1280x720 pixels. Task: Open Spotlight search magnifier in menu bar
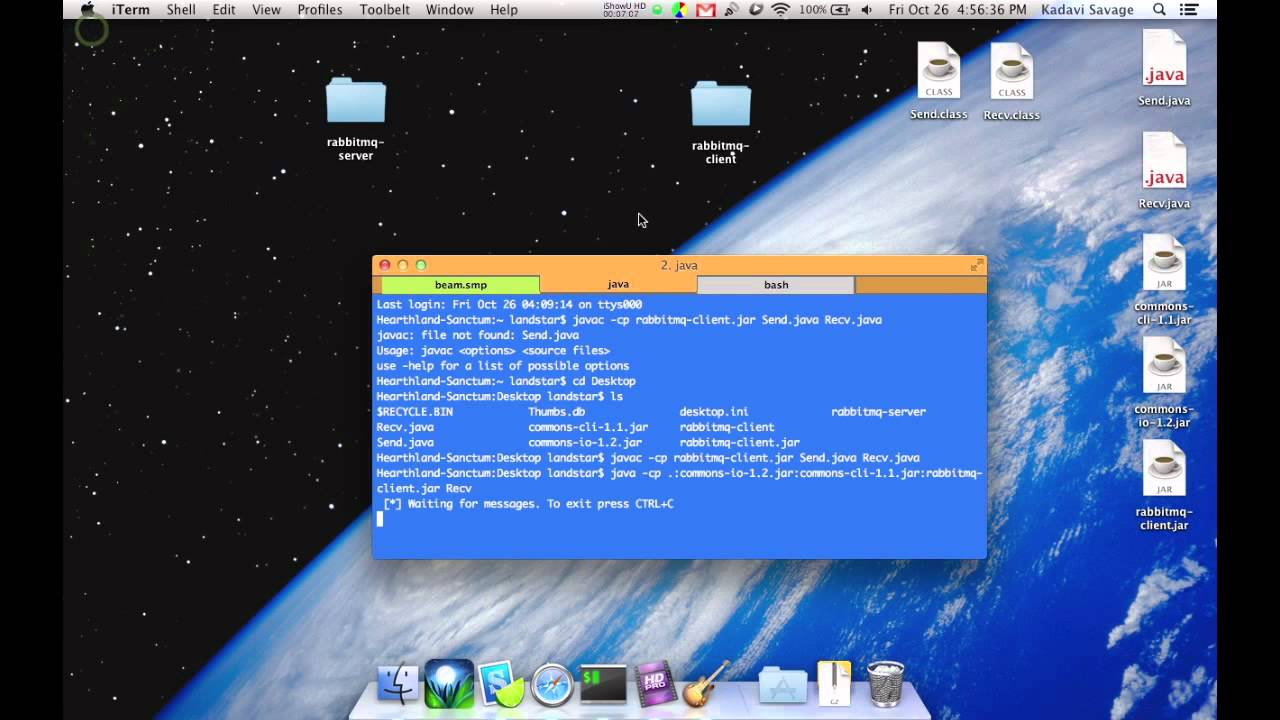(1160, 10)
